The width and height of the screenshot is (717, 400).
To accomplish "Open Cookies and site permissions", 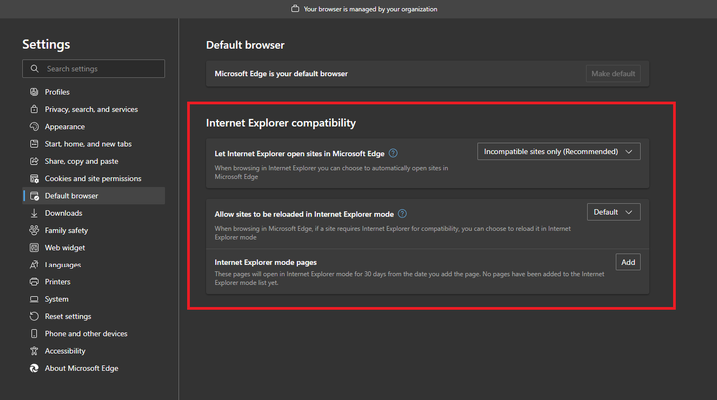I will [94, 179].
